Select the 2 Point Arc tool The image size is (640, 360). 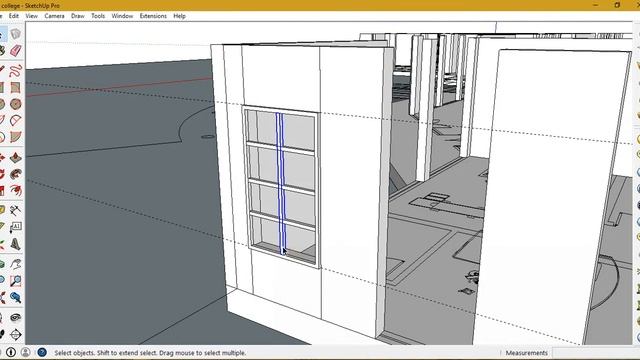click(16, 120)
